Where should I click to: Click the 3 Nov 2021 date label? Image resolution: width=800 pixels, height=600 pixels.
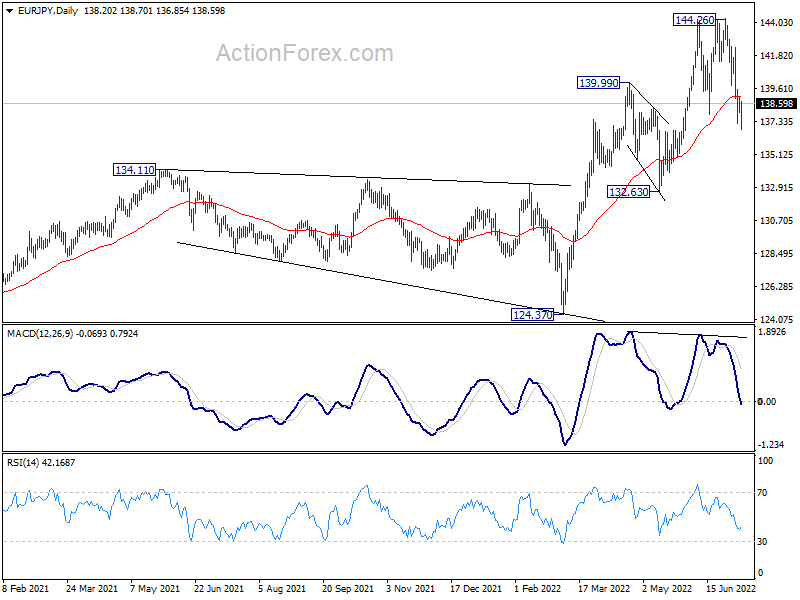411,588
